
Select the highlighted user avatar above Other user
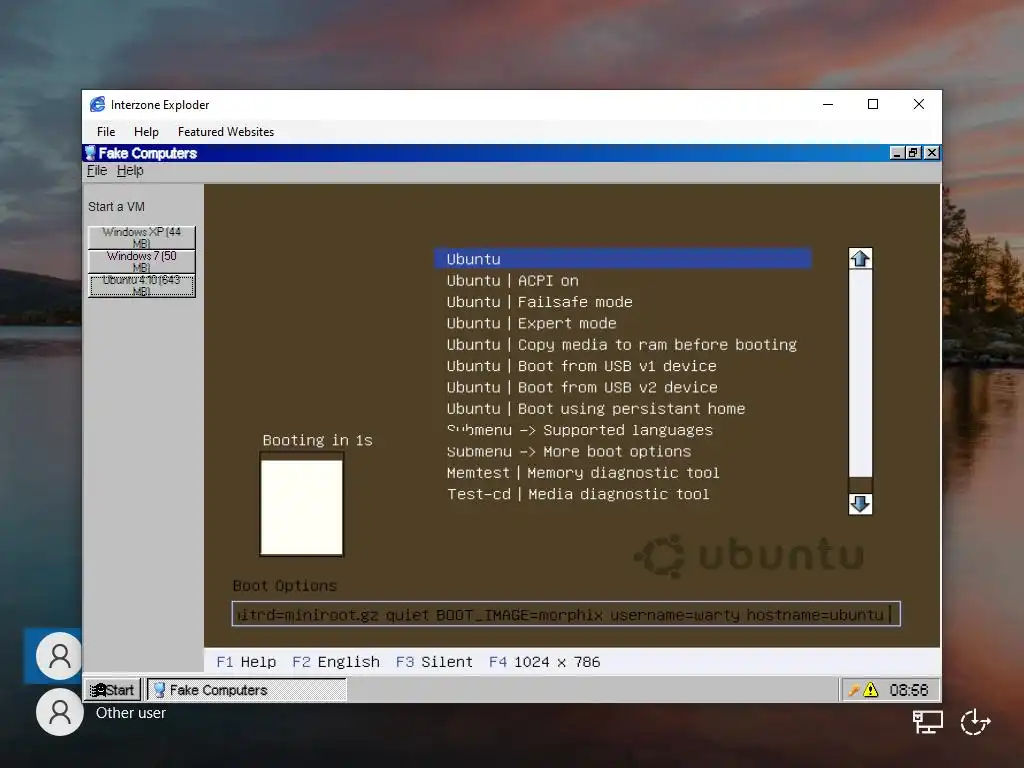click(59, 655)
